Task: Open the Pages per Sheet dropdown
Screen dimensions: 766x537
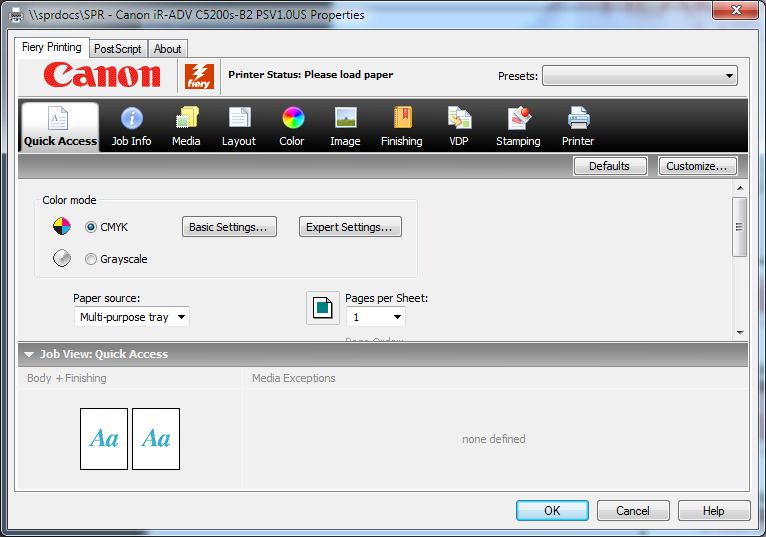Action: (x=376, y=317)
